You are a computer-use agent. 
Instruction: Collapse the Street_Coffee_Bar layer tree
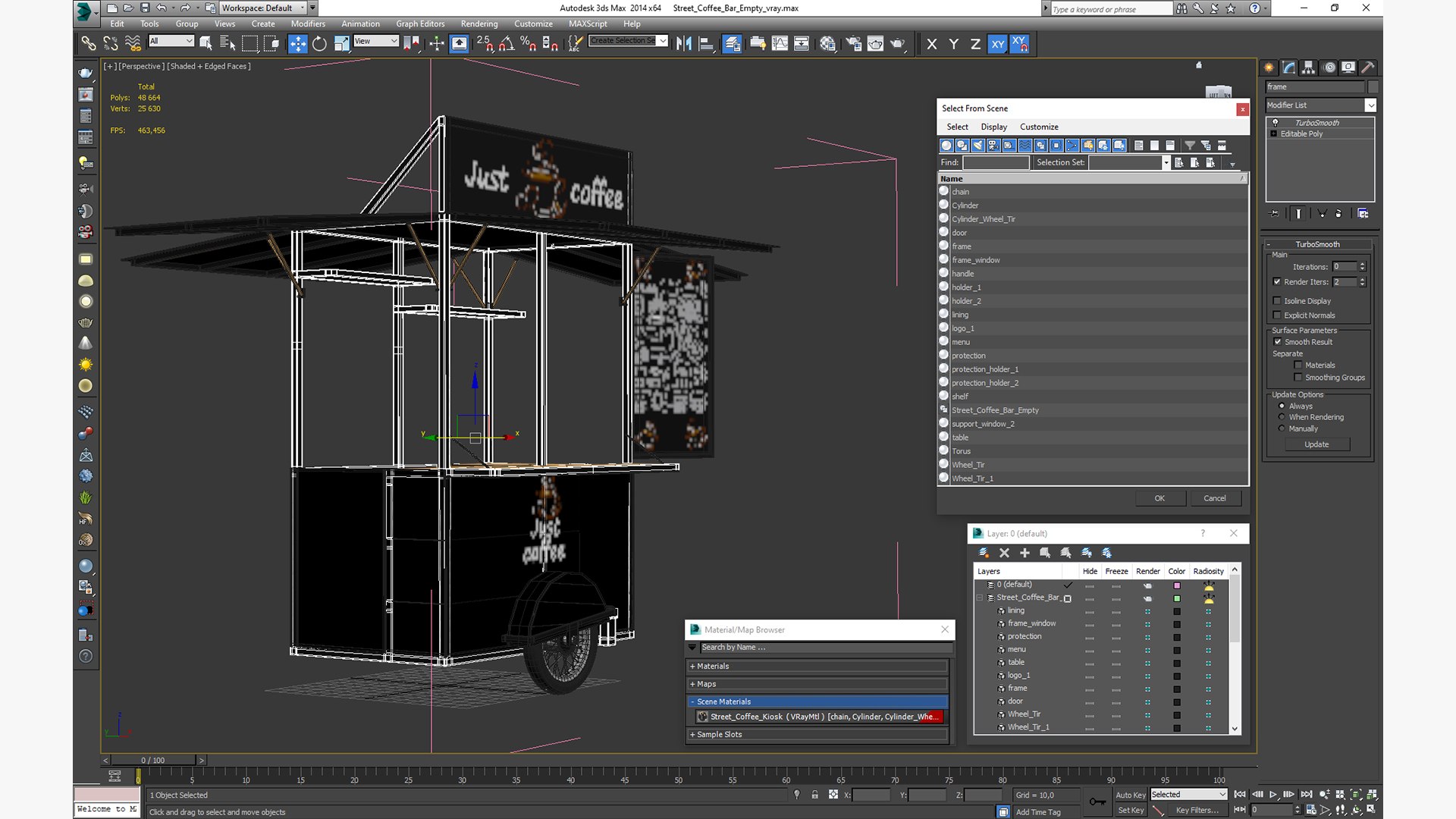coord(980,598)
